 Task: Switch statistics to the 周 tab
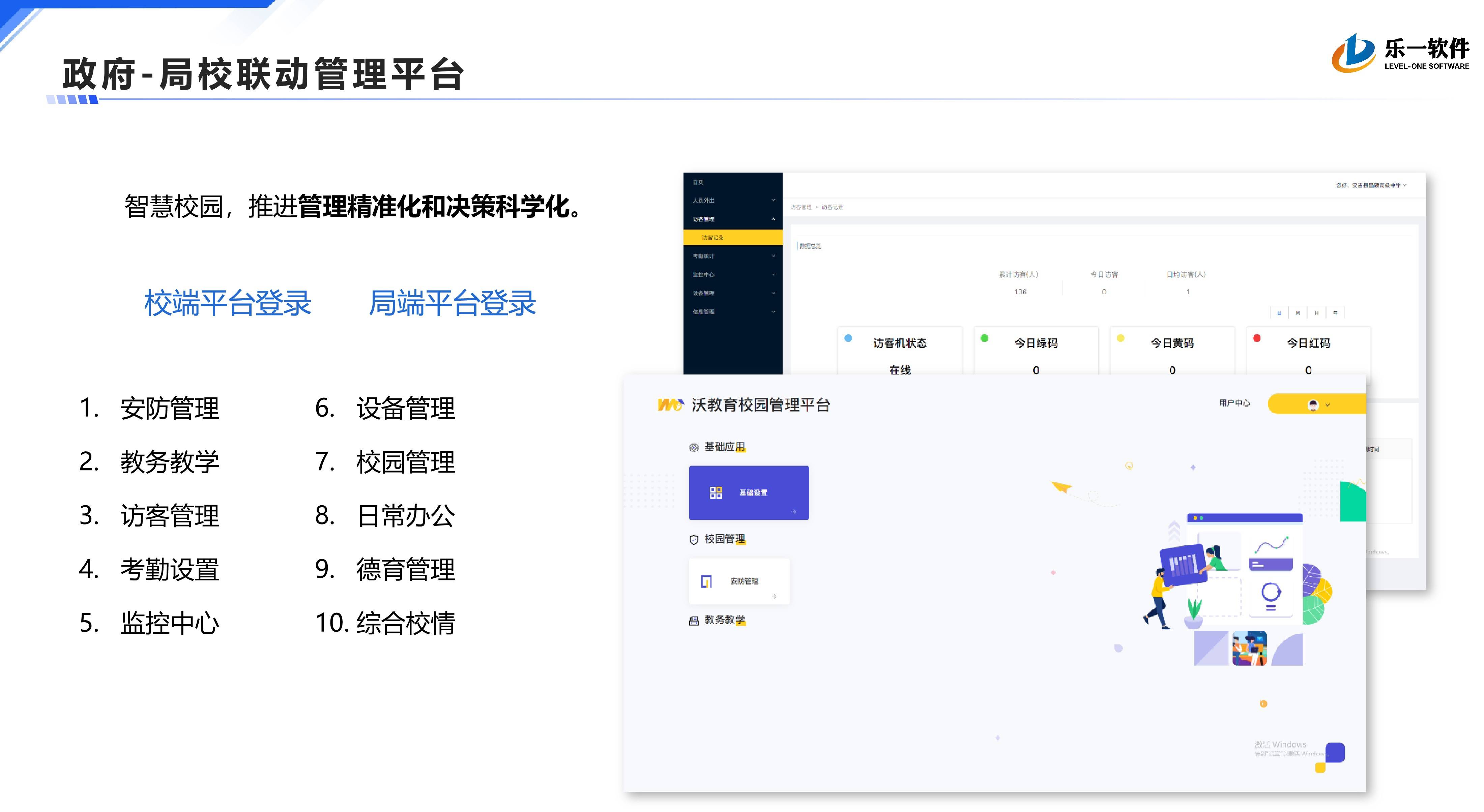1297,313
